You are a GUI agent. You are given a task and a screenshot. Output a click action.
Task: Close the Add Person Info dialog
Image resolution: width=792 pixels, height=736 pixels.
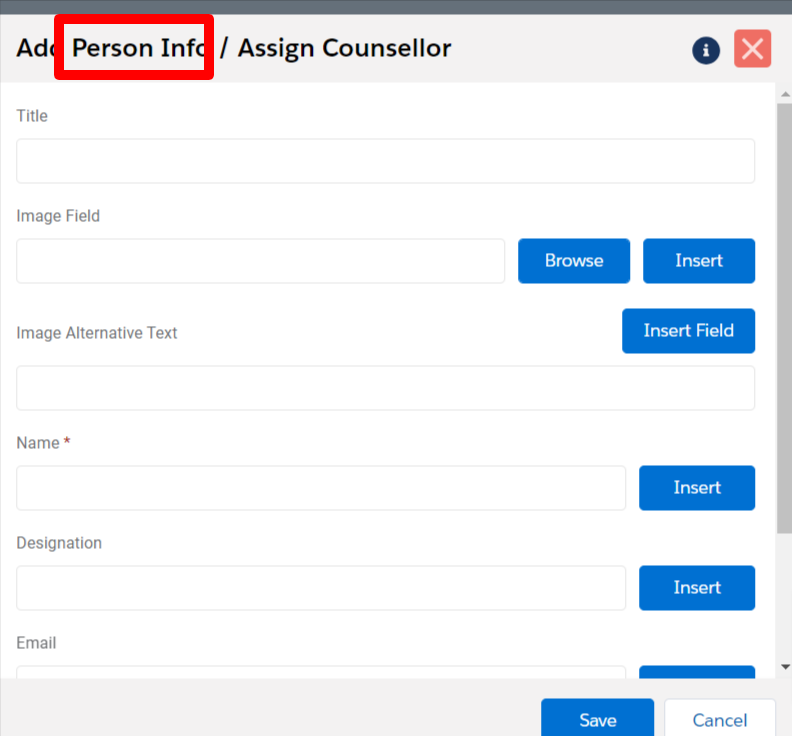coord(752,49)
